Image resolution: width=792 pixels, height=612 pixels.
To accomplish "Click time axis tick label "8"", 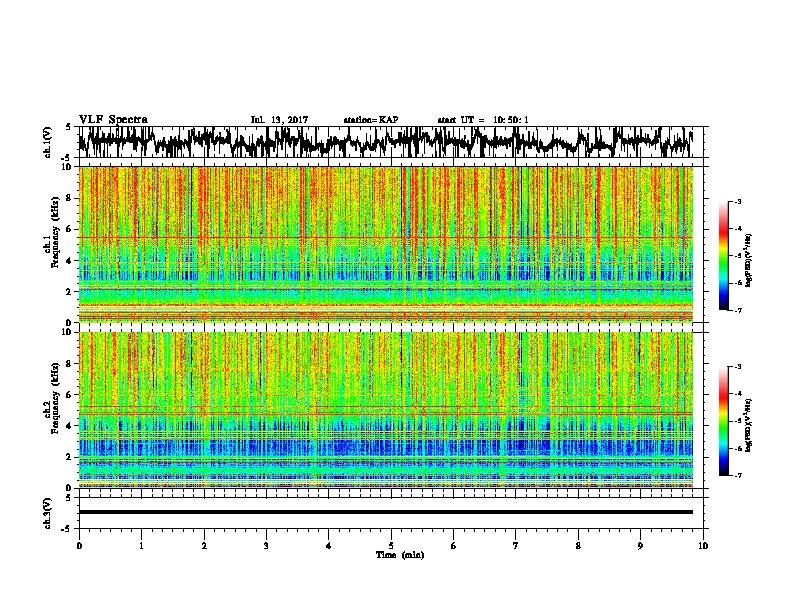I will pos(578,546).
